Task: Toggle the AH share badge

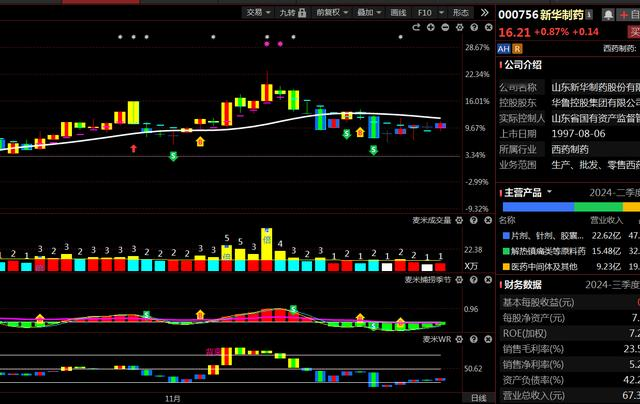Action: (x=503, y=48)
